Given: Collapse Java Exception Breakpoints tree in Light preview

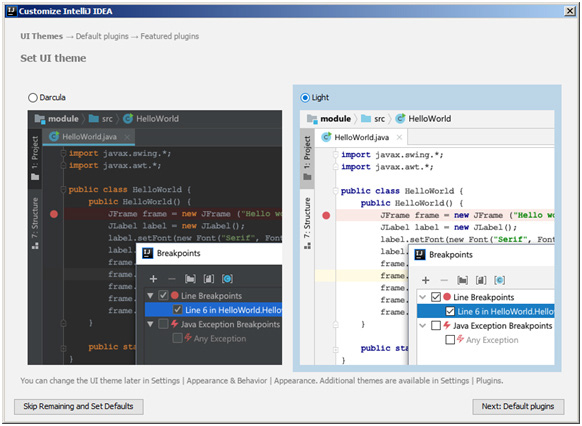Looking at the screenshot, I should click(x=422, y=326).
